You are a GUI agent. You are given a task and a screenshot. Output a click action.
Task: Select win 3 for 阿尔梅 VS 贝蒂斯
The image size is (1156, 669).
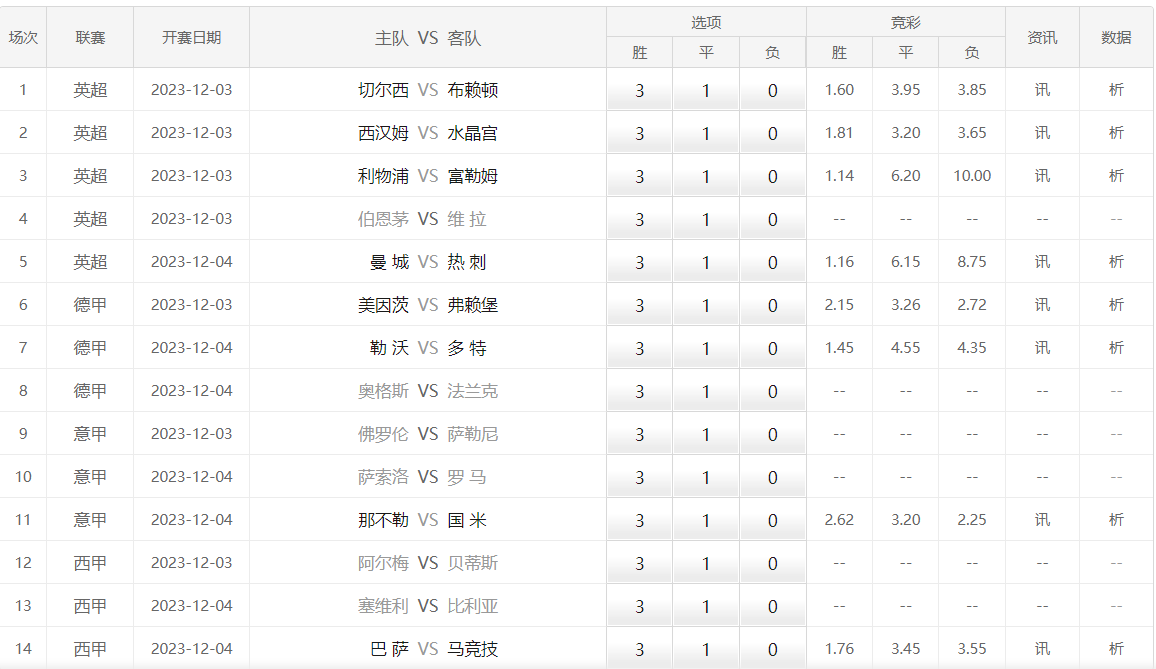pyautogui.click(x=639, y=564)
